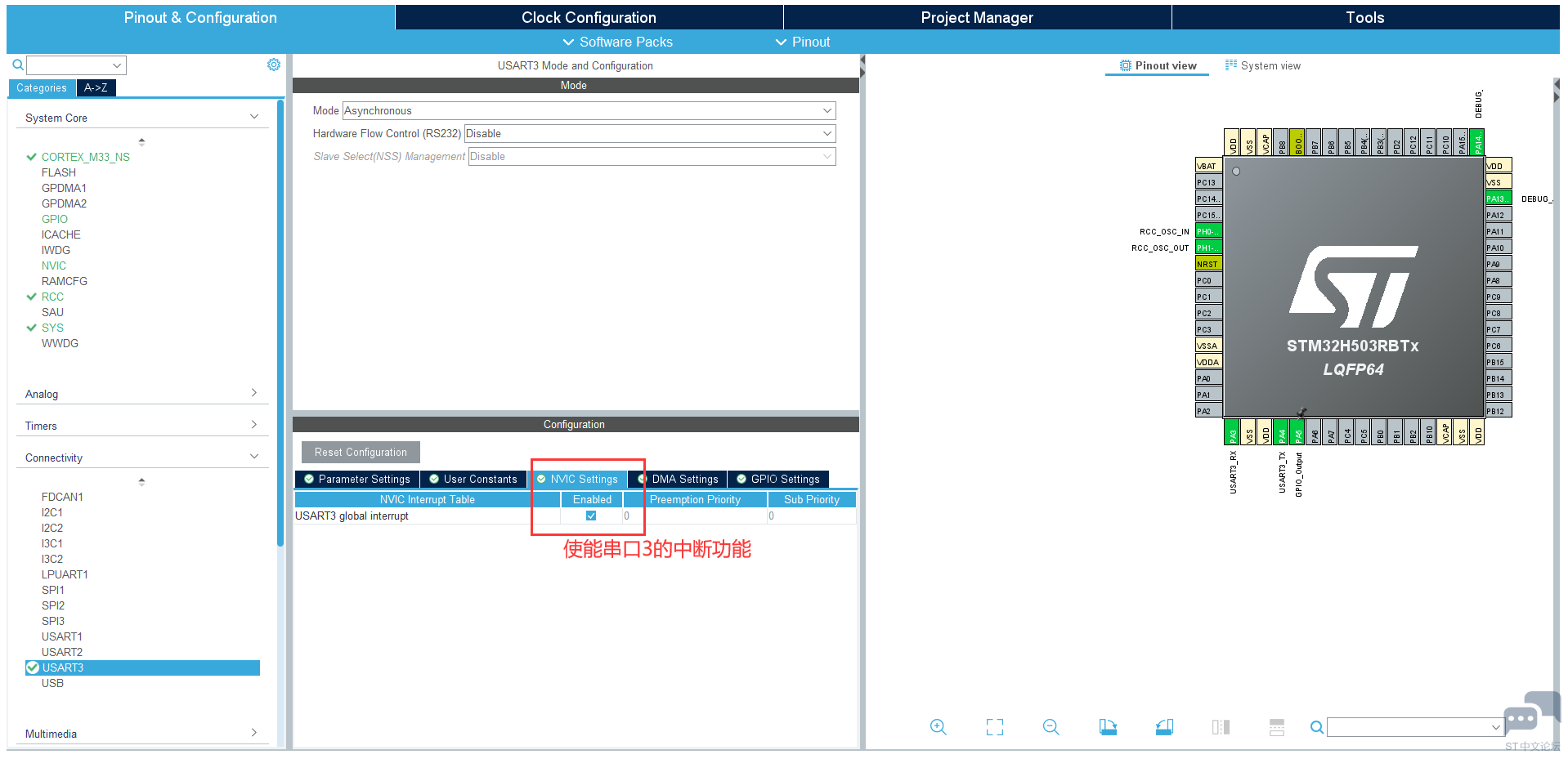Click the category search magnifier icon

[18, 65]
